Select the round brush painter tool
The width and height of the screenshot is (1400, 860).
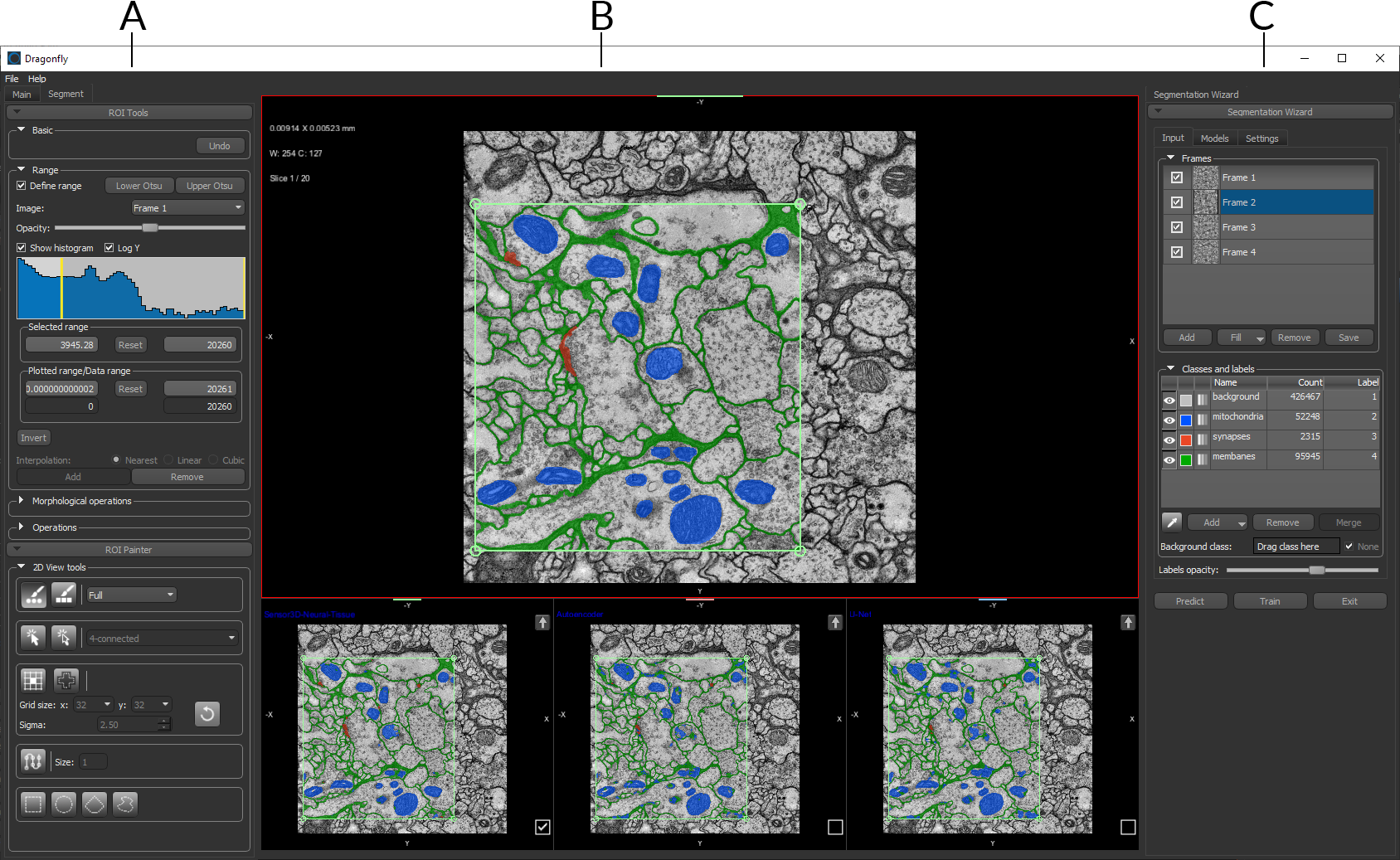pos(33,594)
